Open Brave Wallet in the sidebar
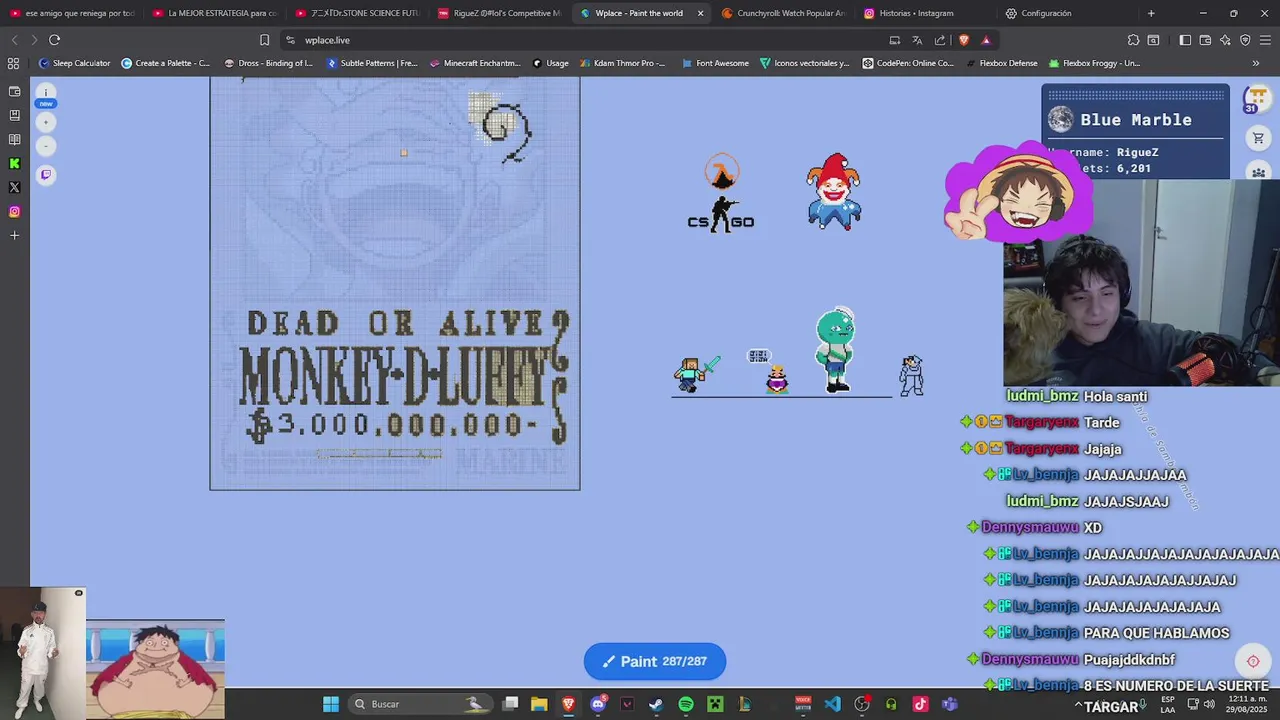1280x720 pixels. point(14,91)
